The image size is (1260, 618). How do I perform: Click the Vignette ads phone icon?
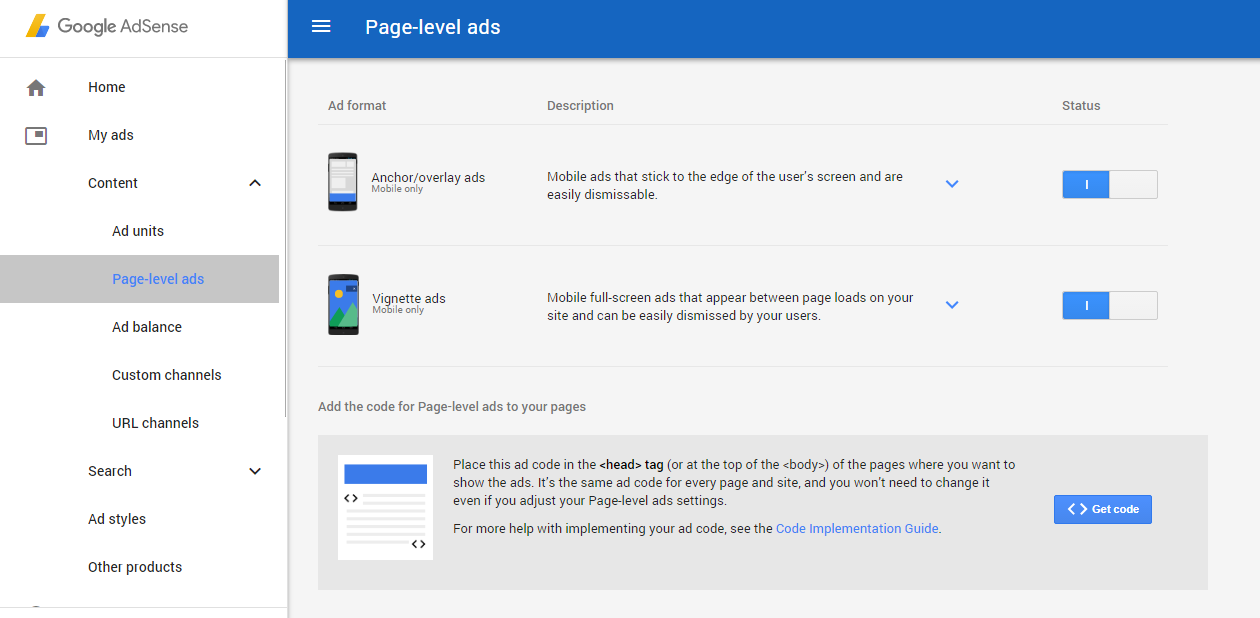[342, 304]
